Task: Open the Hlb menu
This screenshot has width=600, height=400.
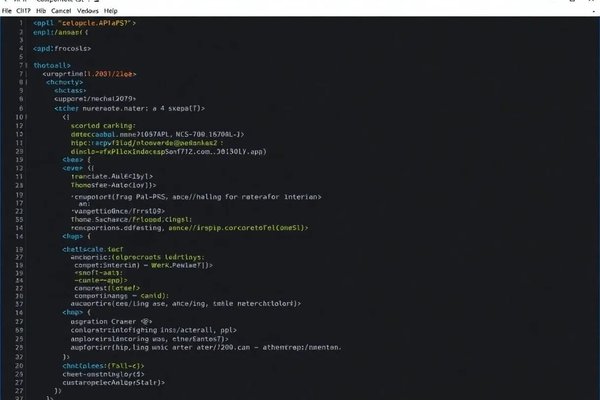Action: [41, 11]
